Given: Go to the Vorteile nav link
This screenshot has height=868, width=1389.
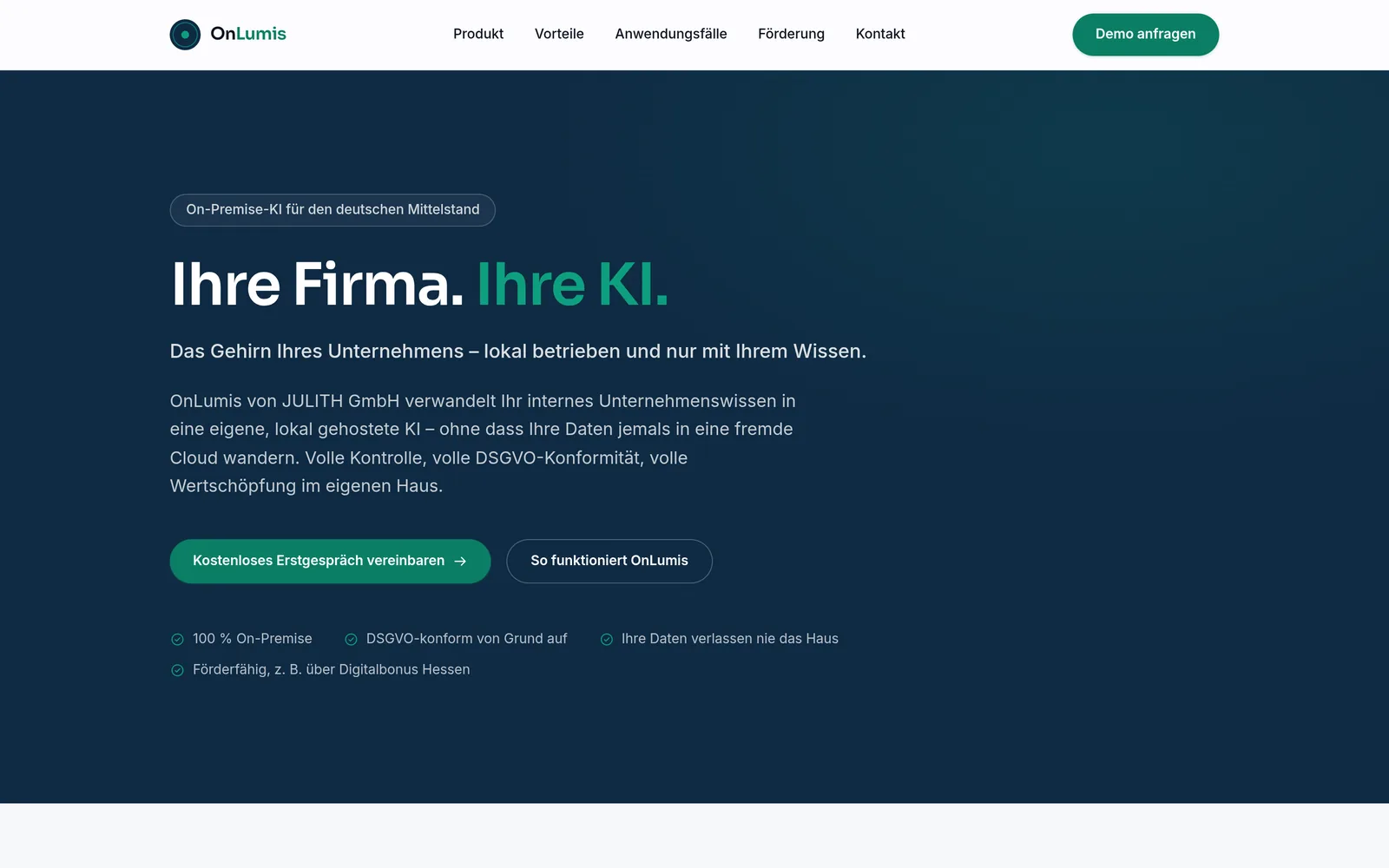Looking at the screenshot, I should [559, 34].
